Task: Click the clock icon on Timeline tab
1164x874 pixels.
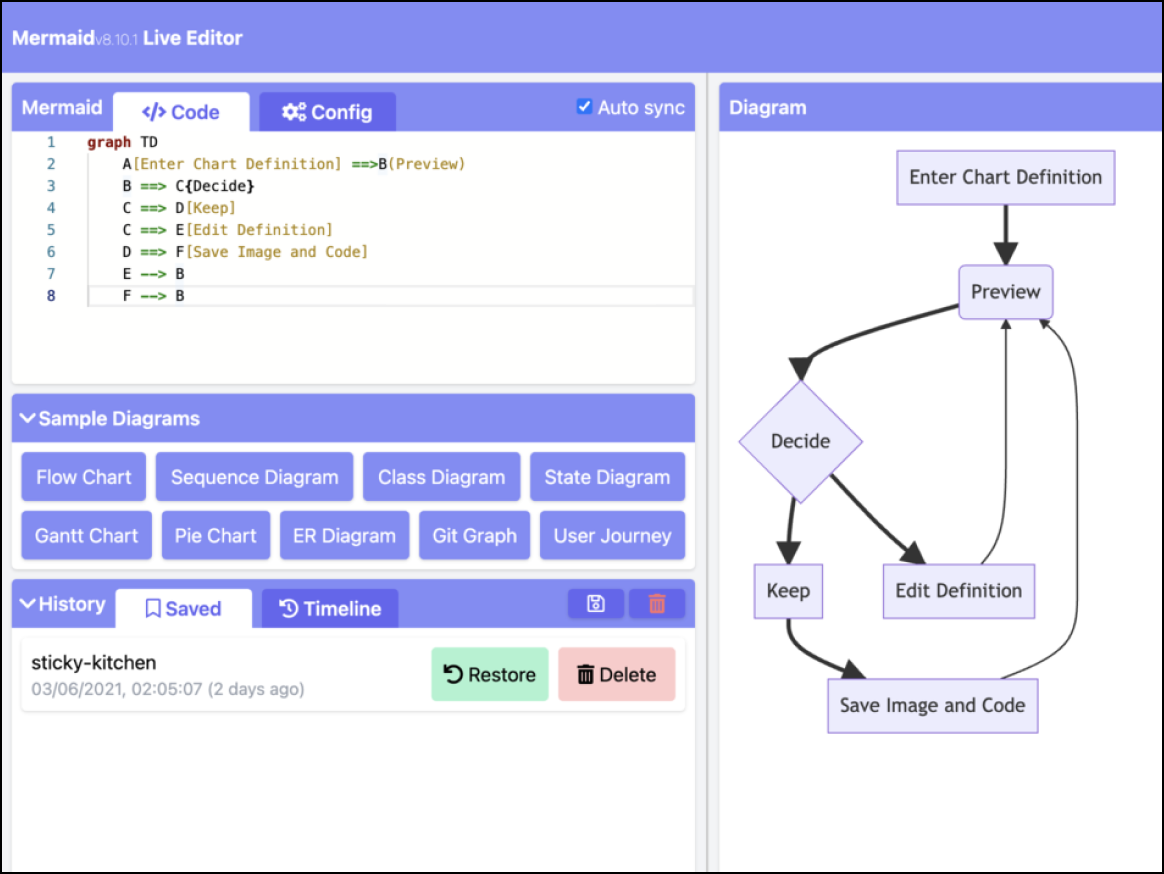Action: tap(289, 609)
